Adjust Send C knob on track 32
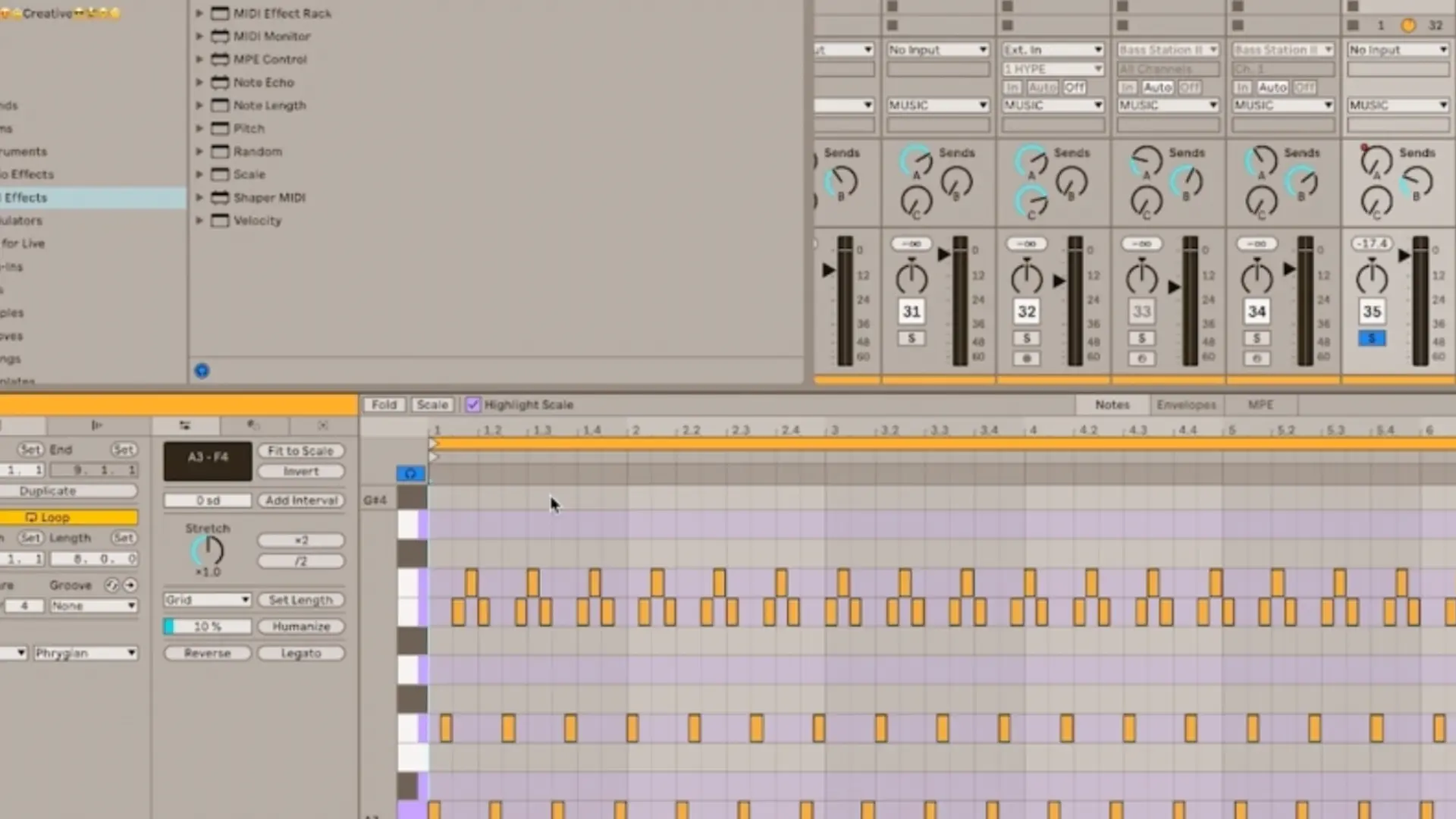This screenshot has width=1456, height=819. pyautogui.click(x=1031, y=203)
